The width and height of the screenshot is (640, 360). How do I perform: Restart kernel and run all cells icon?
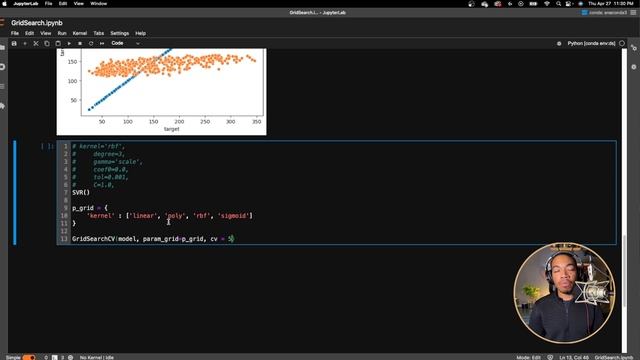coord(102,43)
